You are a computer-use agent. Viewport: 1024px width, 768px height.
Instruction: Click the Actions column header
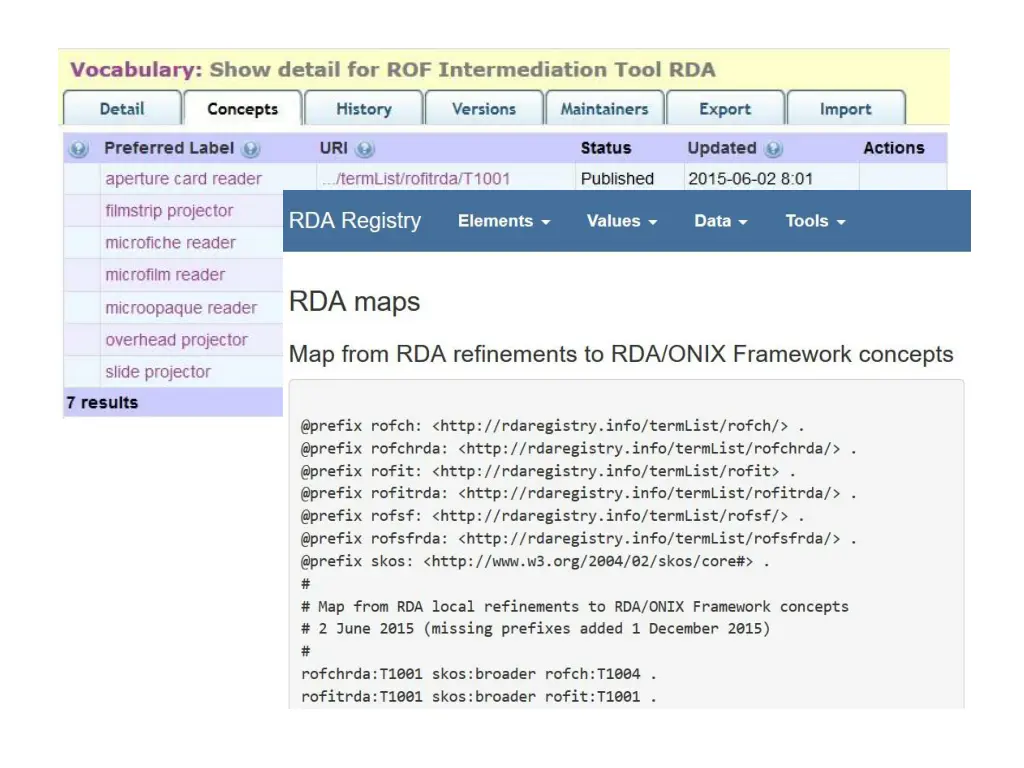pyautogui.click(x=894, y=148)
